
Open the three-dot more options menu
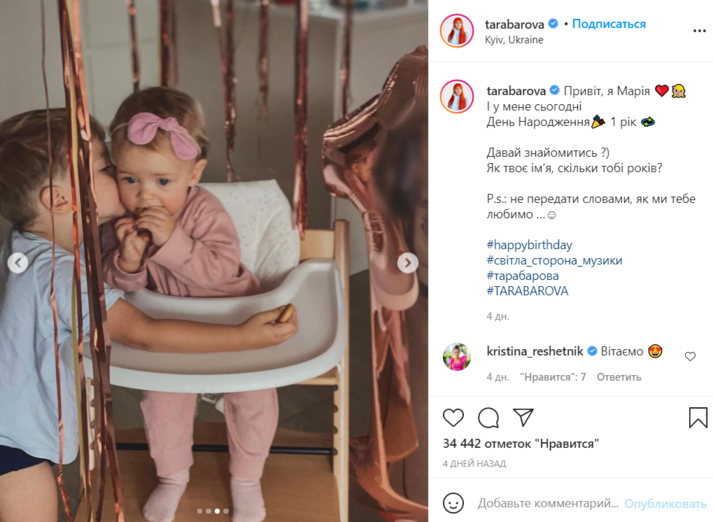[699, 31]
